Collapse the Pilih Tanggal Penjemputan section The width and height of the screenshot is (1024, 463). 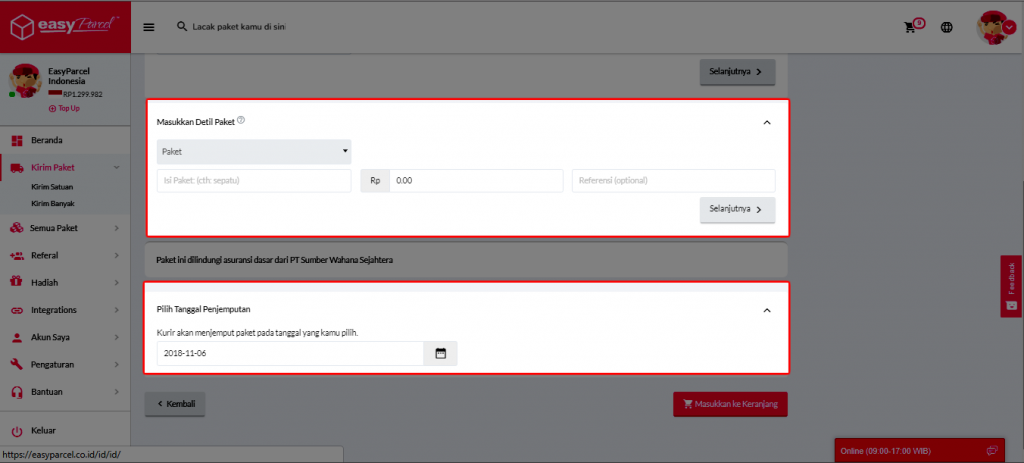[x=767, y=310]
